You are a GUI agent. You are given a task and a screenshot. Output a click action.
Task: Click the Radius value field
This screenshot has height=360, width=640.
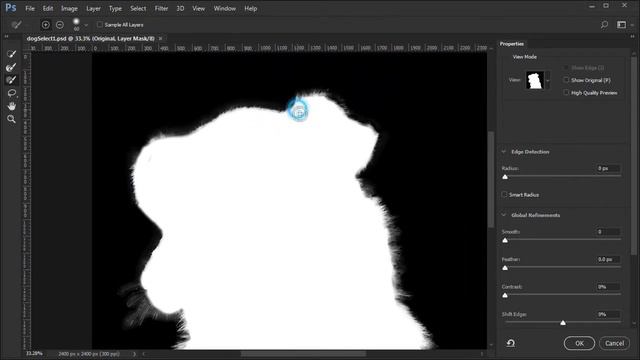[x=608, y=168]
